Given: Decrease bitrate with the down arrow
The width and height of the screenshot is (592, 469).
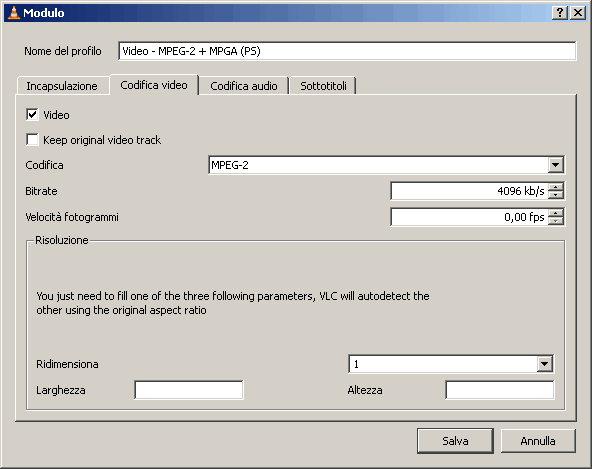Looking at the screenshot, I should point(555,195).
